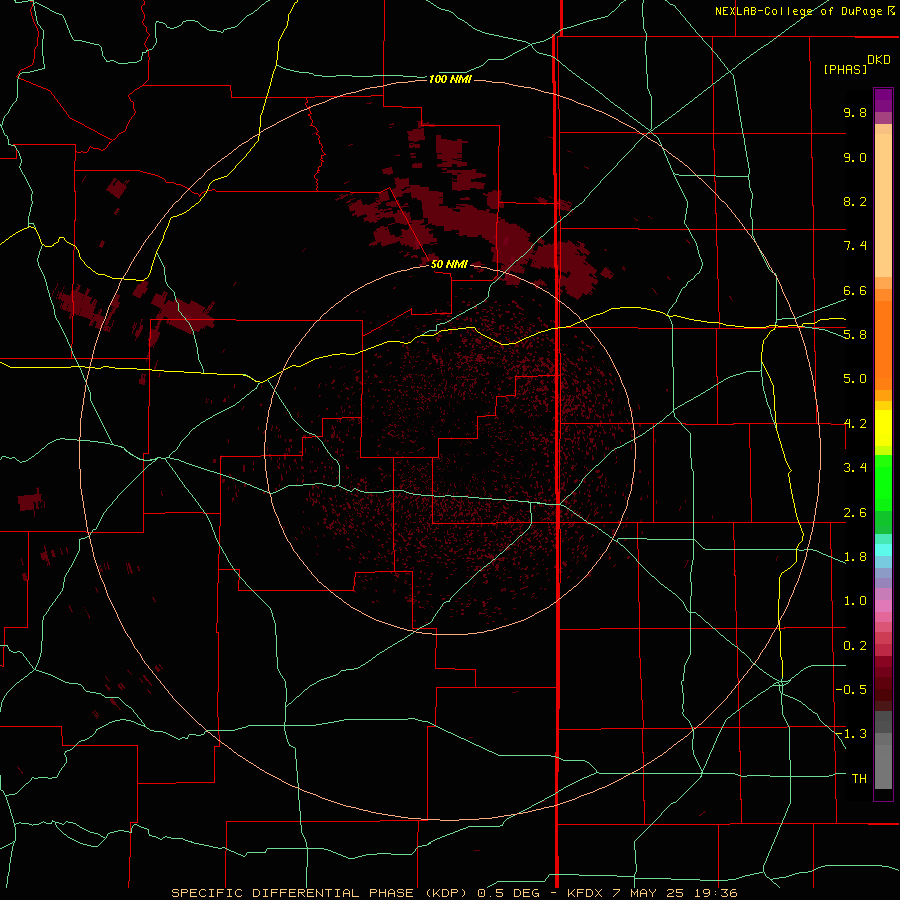The width and height of the screenshot is (900, 900).
Task: Pick the gray segment at the scale bottom
Action: point(883,766)
